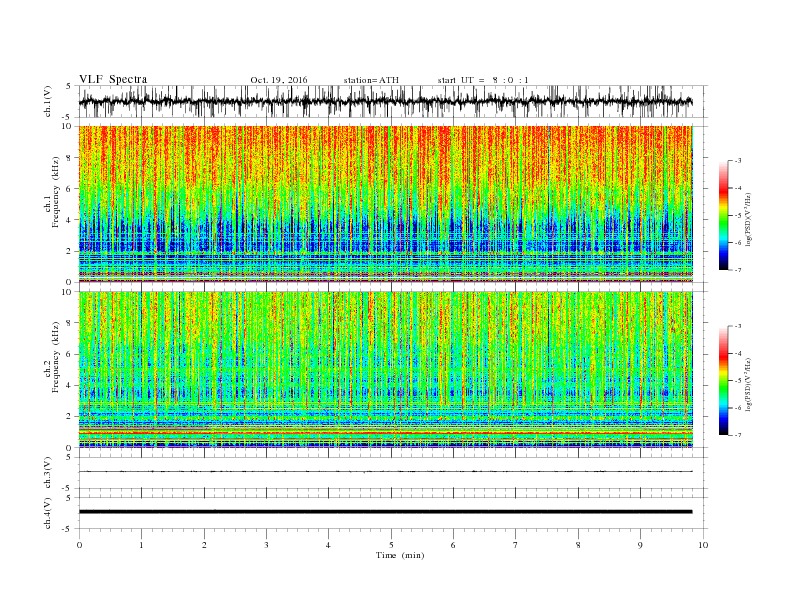This screenshot has width=792, height=612.
Task: Click the time axis tick label '0'
Action: pyautogui.click(x=79, y=545)
